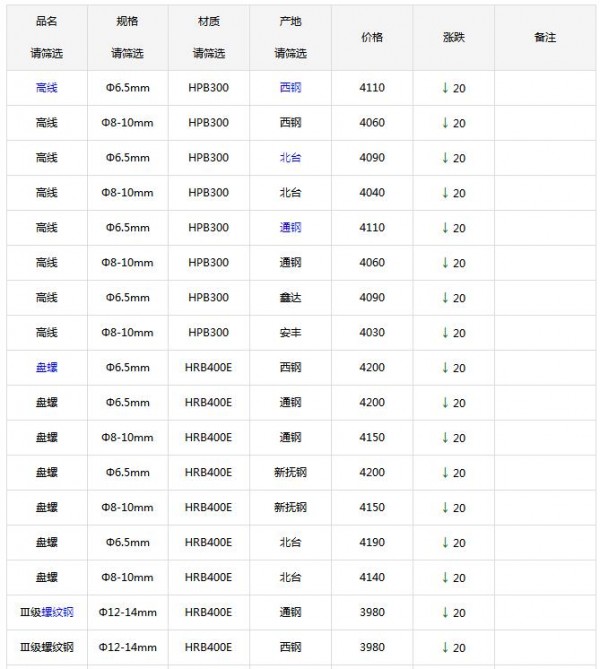Open the blue 通钢 origin link in 高线 rows
The width and height of the screenshot is (600, 669).
(290, 228)
